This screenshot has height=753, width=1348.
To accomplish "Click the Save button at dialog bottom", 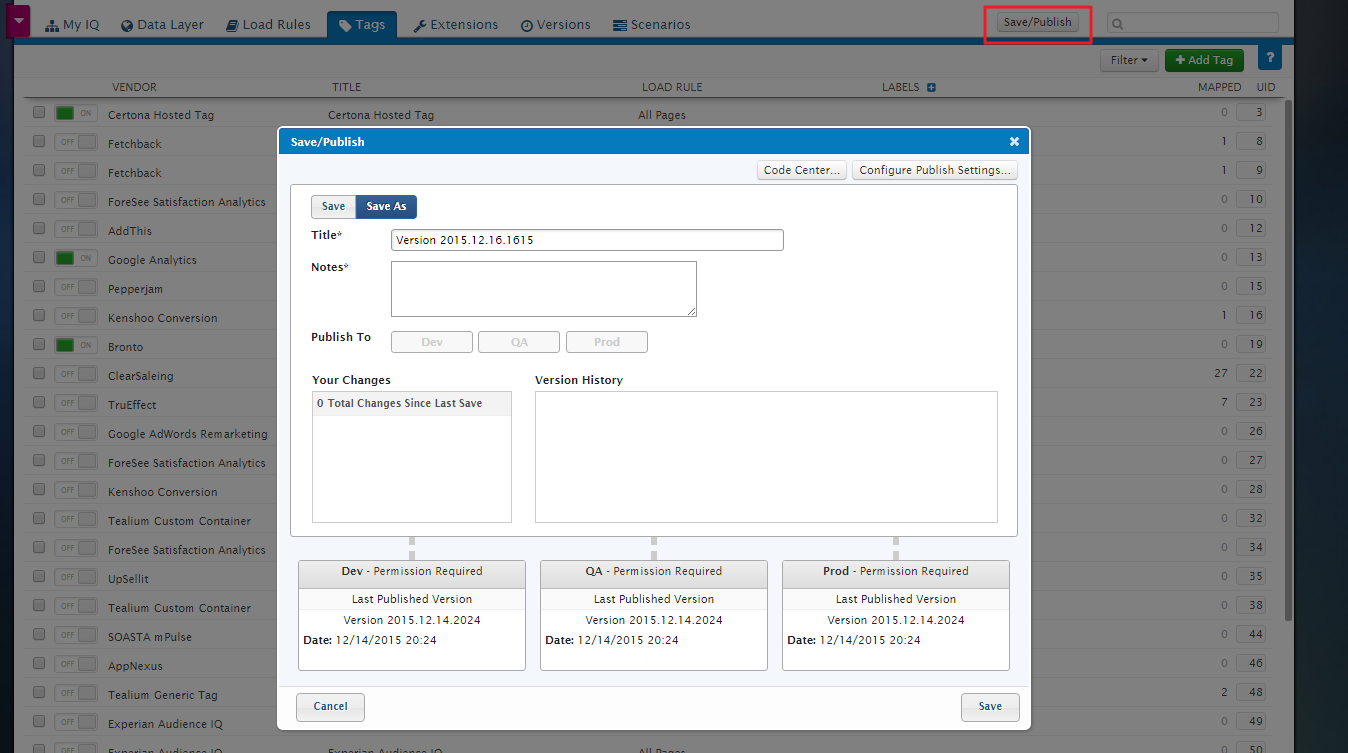I will point(990,706).
